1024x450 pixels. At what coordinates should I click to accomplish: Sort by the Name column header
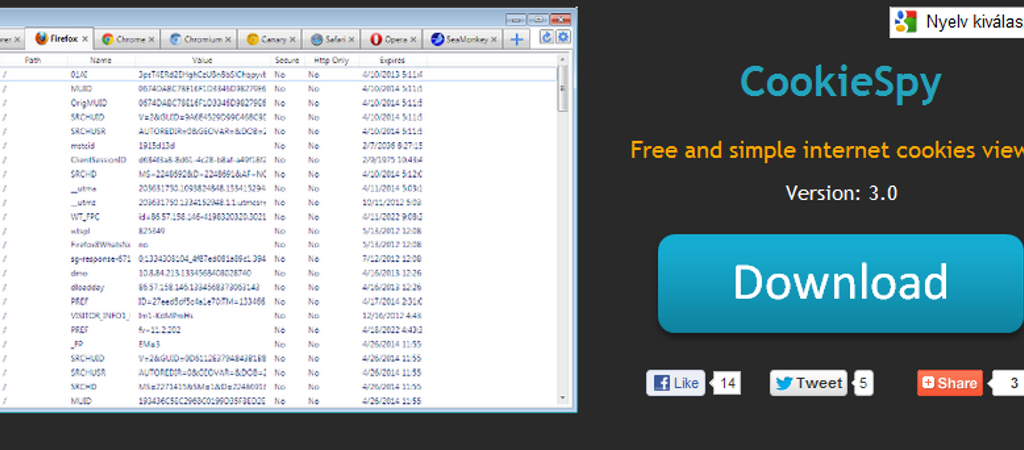(101, 60)
